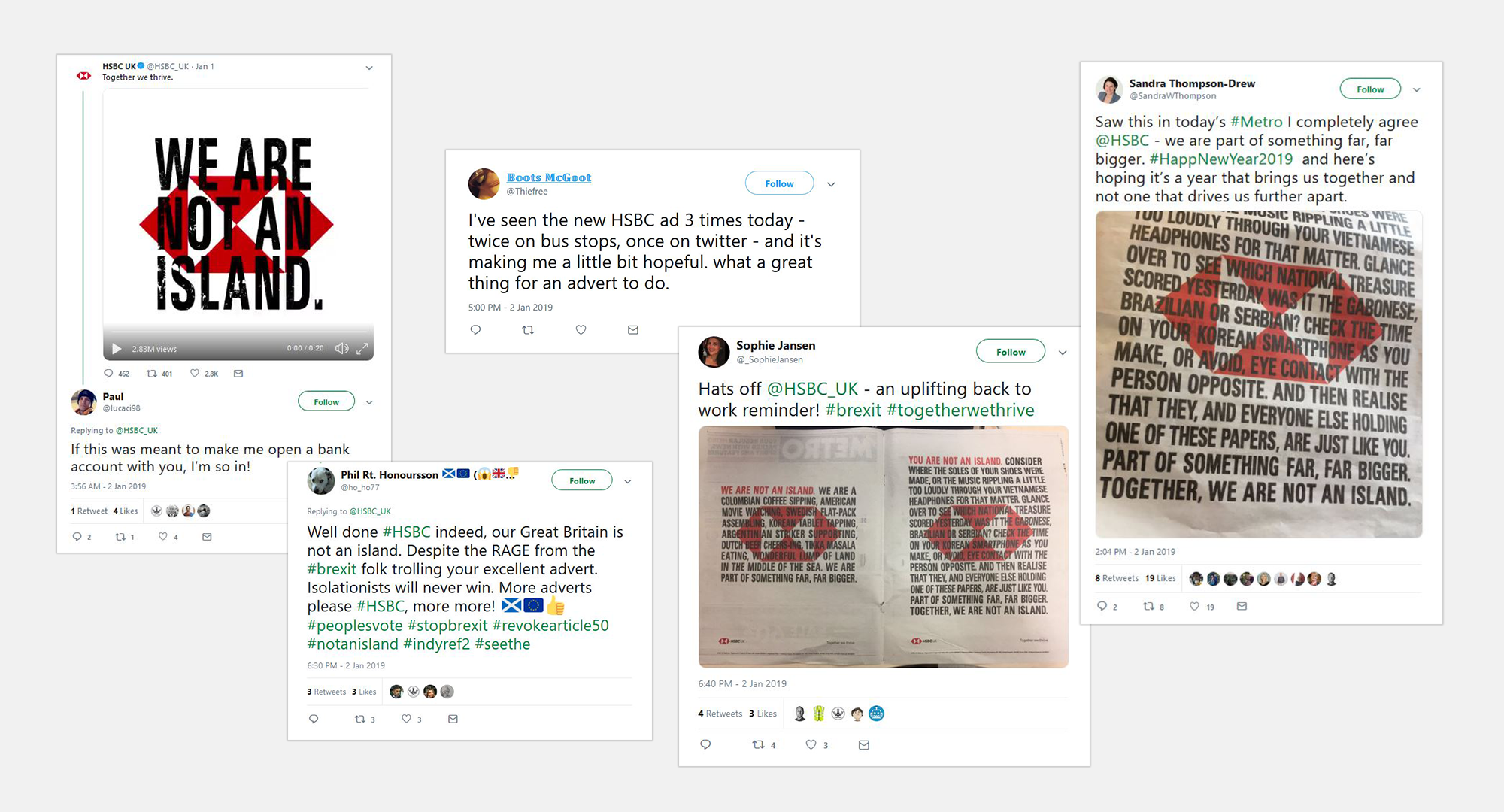The width and height of the screenshot is (1504, 812).
Task: Retweet the Boots McGoot tweet
Action: [x=528, y=329]
